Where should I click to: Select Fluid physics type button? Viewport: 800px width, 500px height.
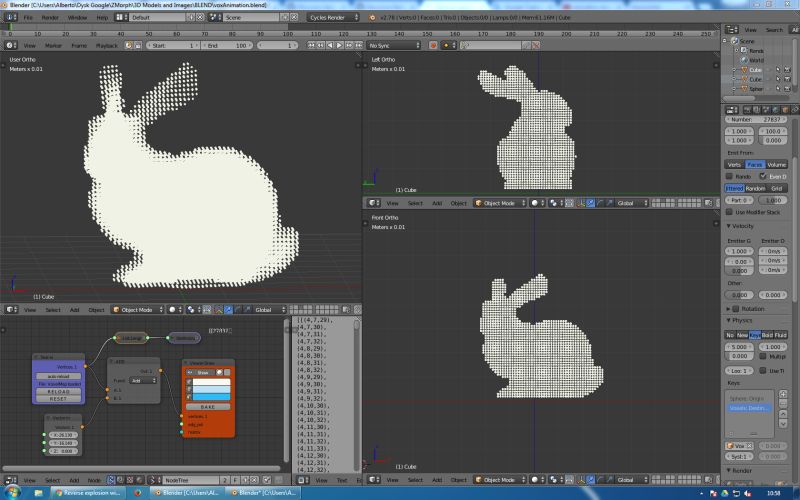[781, 335]
